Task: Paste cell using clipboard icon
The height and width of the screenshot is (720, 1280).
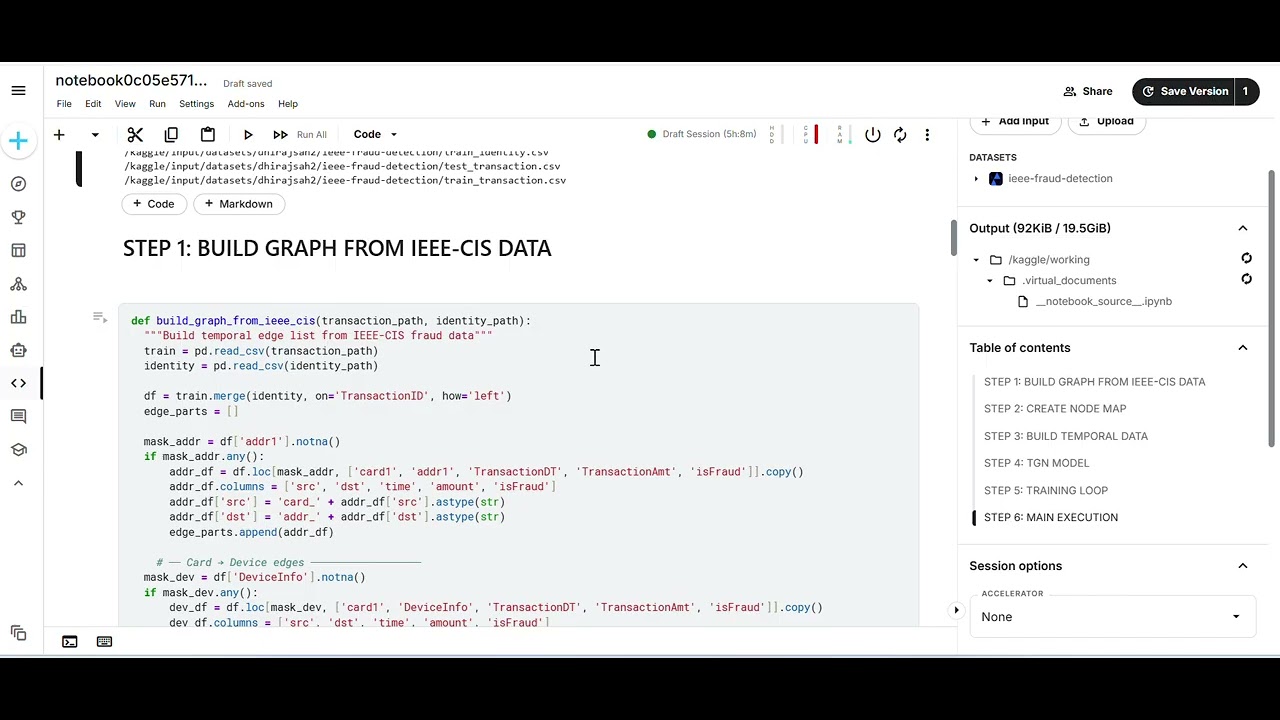Action: click(x=207, y=134)
